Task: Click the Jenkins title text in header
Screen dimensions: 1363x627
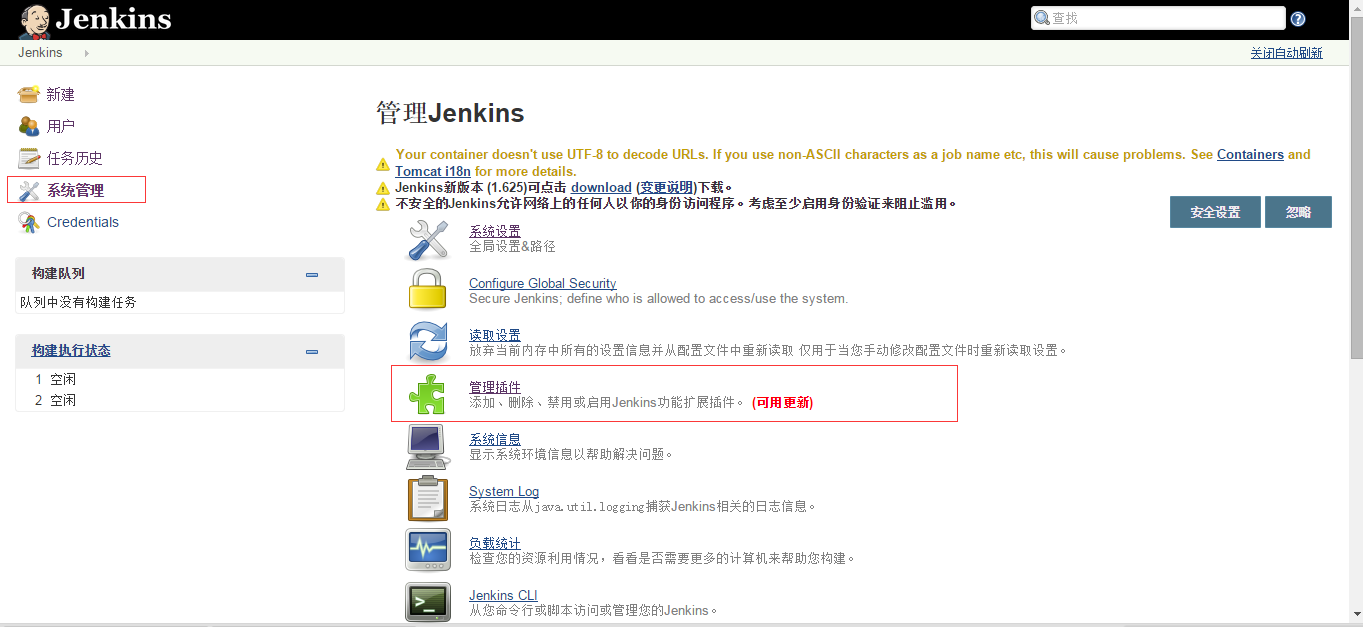Action: (x=114, y=19)
